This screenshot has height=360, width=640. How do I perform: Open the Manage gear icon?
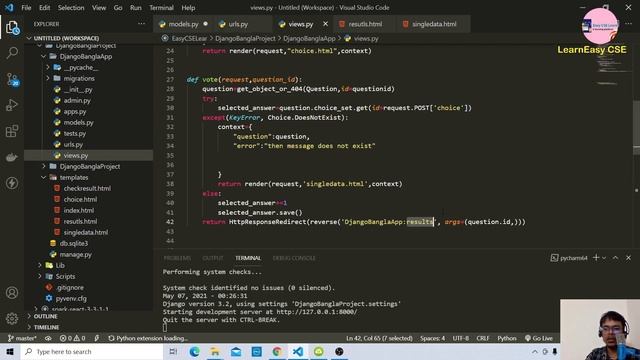click(12, 318)
